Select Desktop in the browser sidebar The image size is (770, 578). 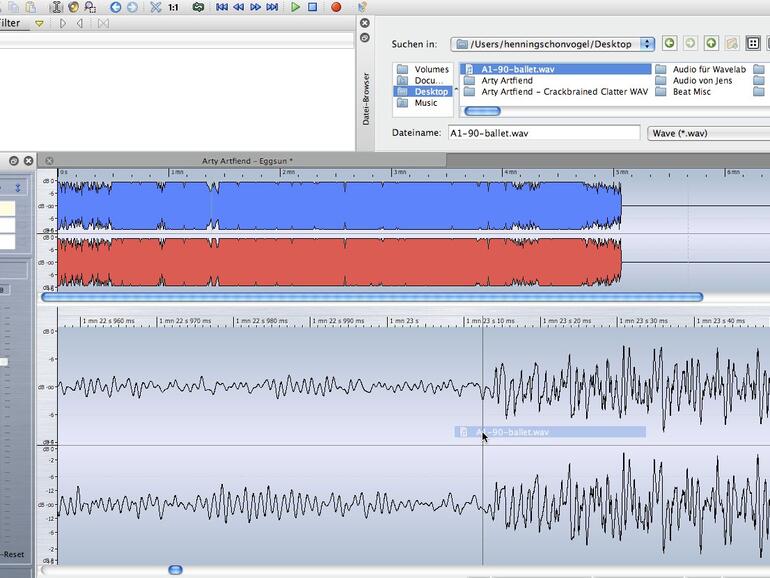(431, 92)
